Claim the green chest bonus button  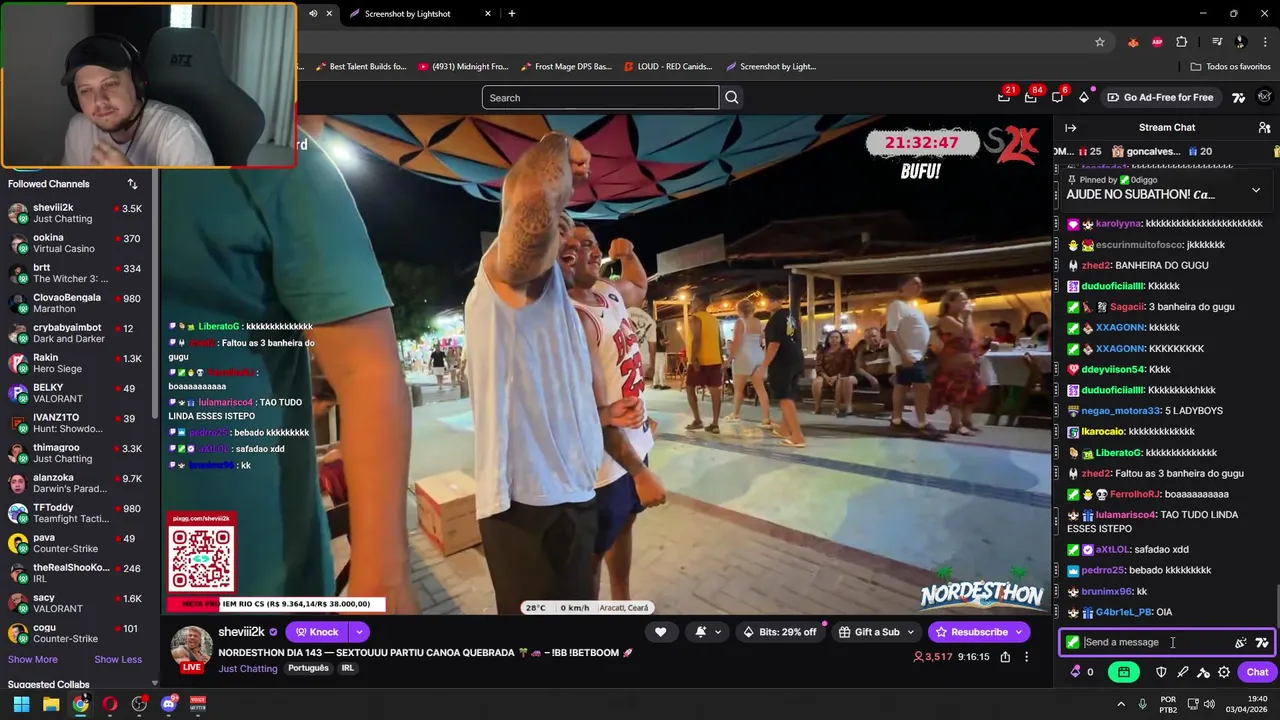tap(1124, 672)
